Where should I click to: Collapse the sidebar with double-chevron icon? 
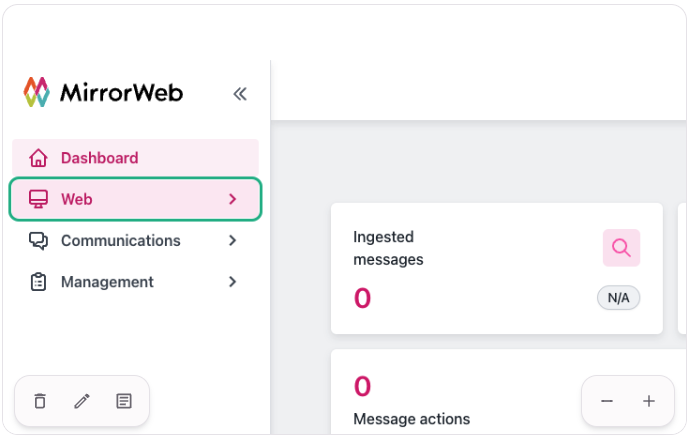(x=240, y=94)
